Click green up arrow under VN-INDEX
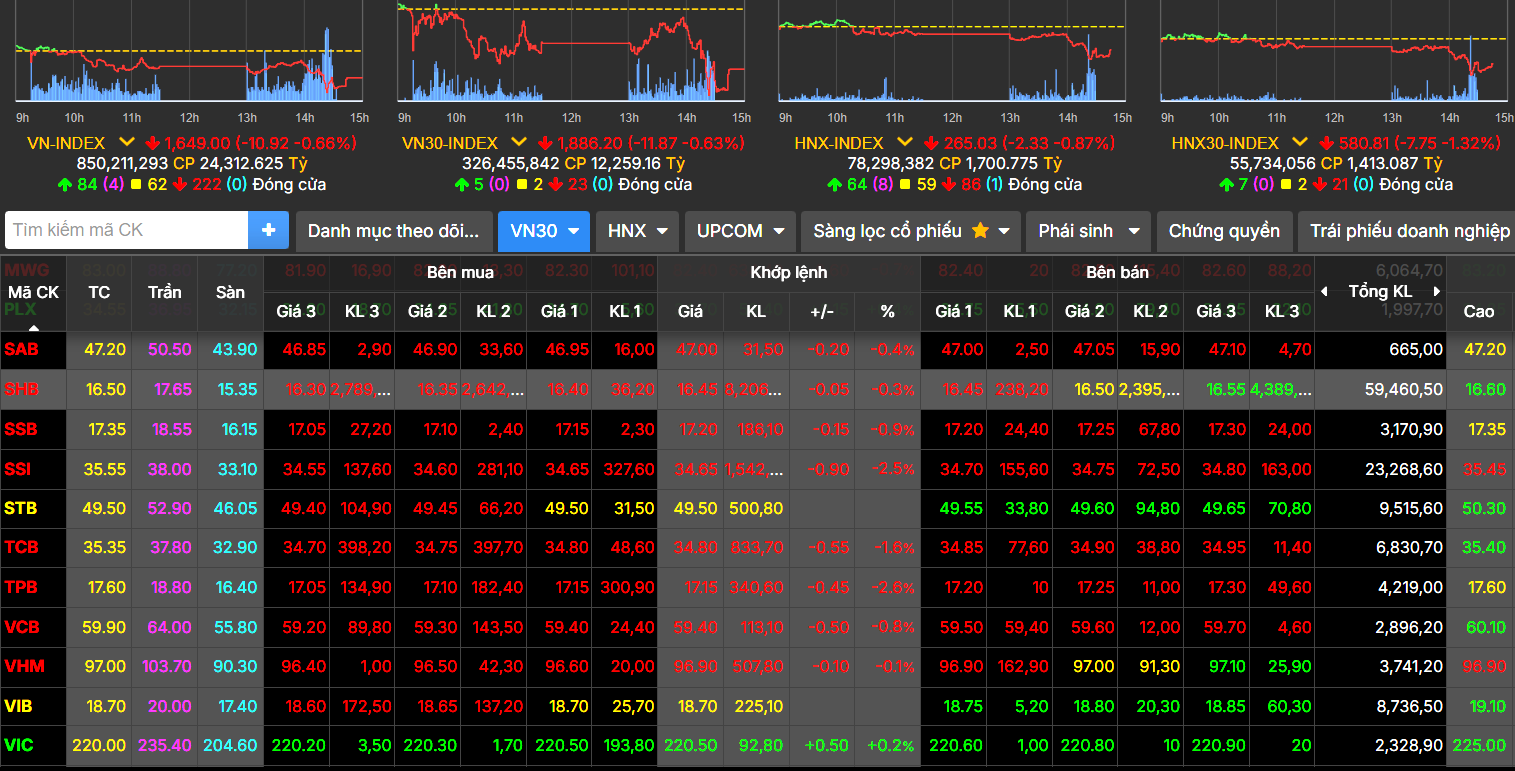Image resolution: width=1515 pixels, height=771 pixels. [x=66, y=185]
